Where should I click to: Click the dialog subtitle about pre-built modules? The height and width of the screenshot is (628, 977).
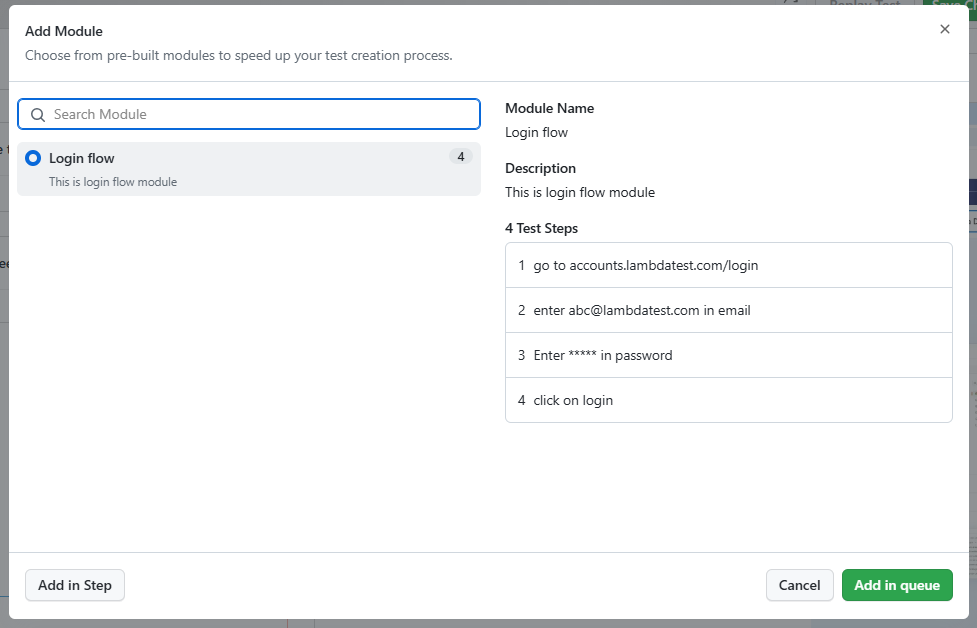coord(239,55)
